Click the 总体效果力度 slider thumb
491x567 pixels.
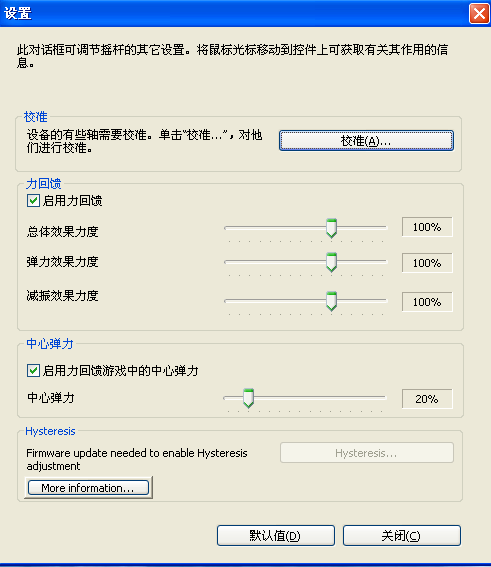click(x=331, y=228)
